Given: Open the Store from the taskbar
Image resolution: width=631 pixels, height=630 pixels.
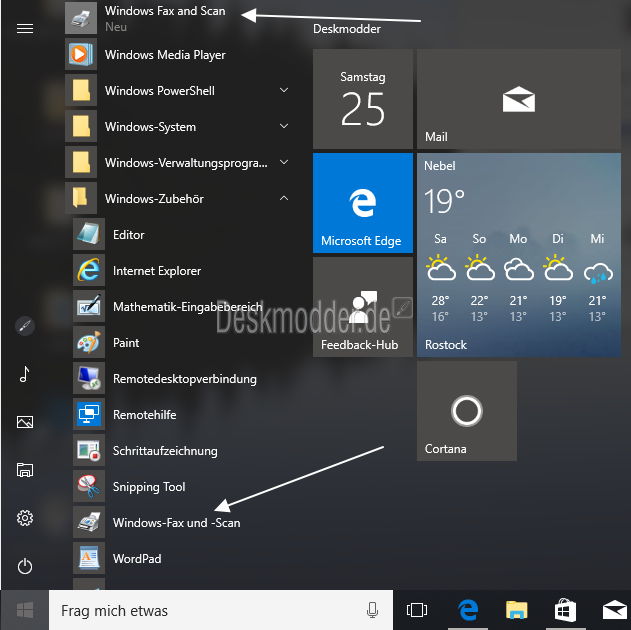Looking at the screenshot, I should coord(565,610).
